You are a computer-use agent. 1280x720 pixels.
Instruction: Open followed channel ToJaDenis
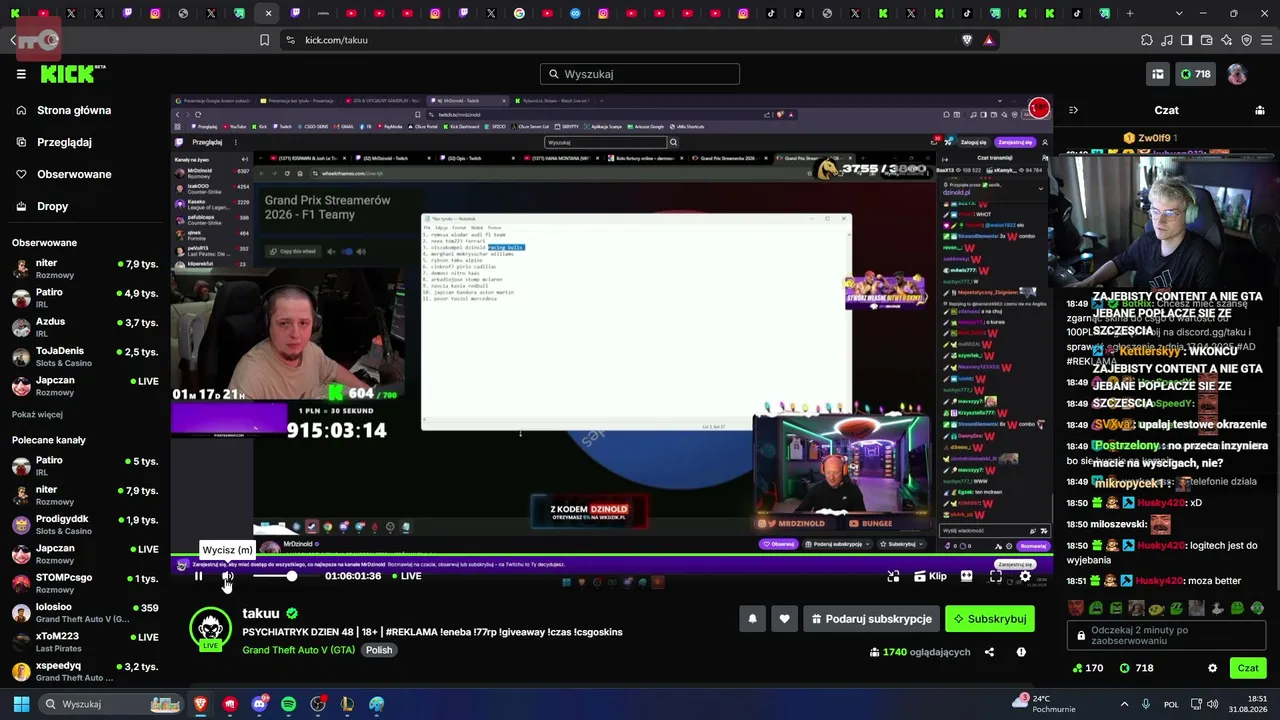pos(85,356)
